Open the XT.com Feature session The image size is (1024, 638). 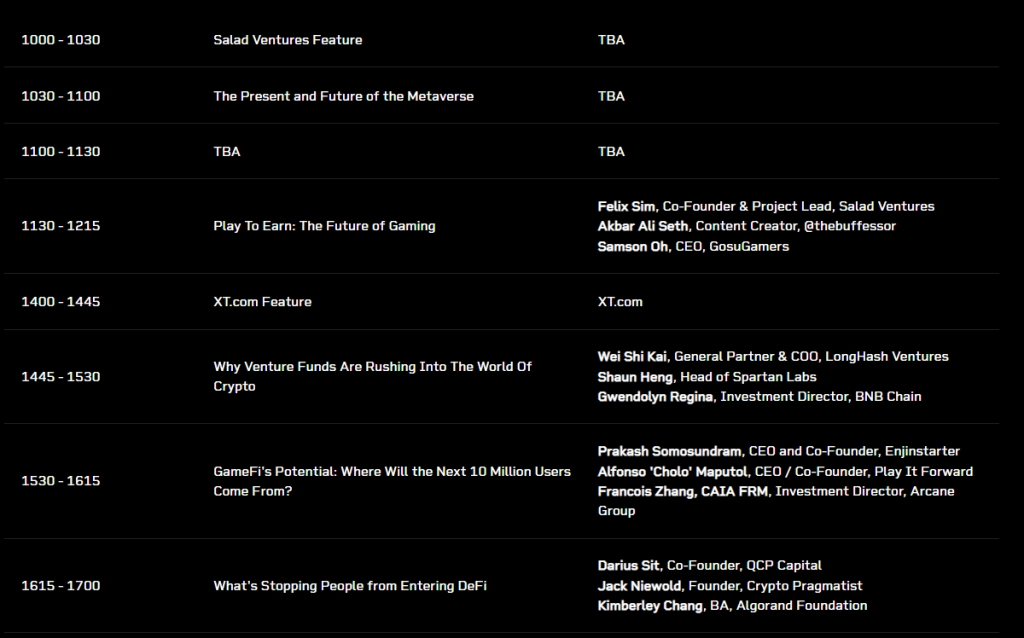click(263, 302)
